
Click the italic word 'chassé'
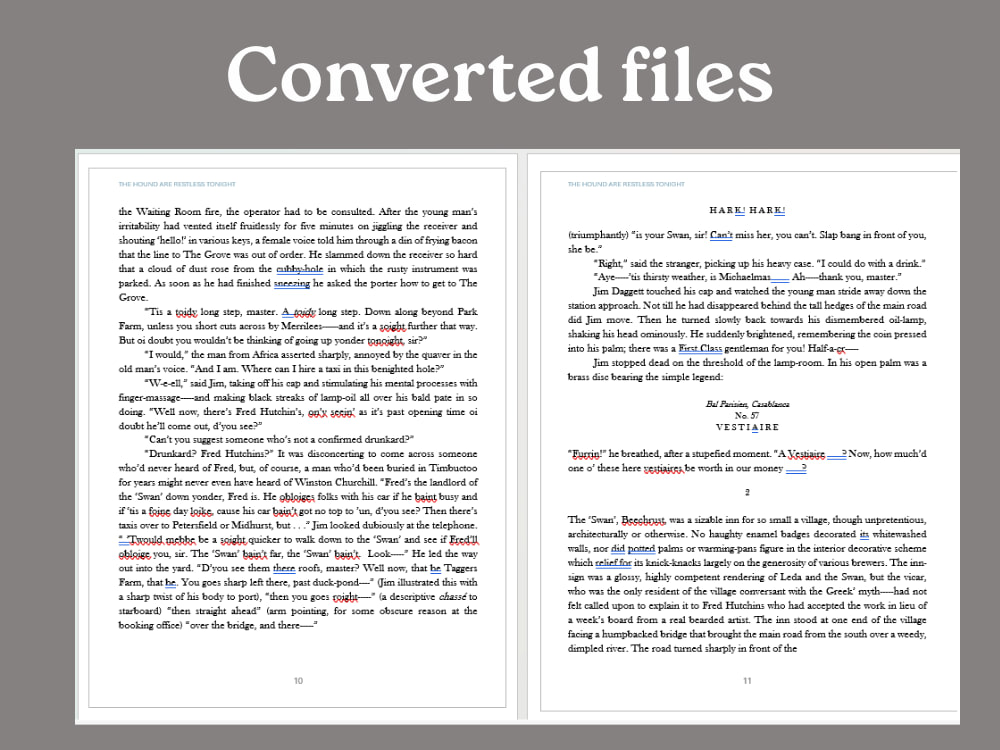point(453,597)
